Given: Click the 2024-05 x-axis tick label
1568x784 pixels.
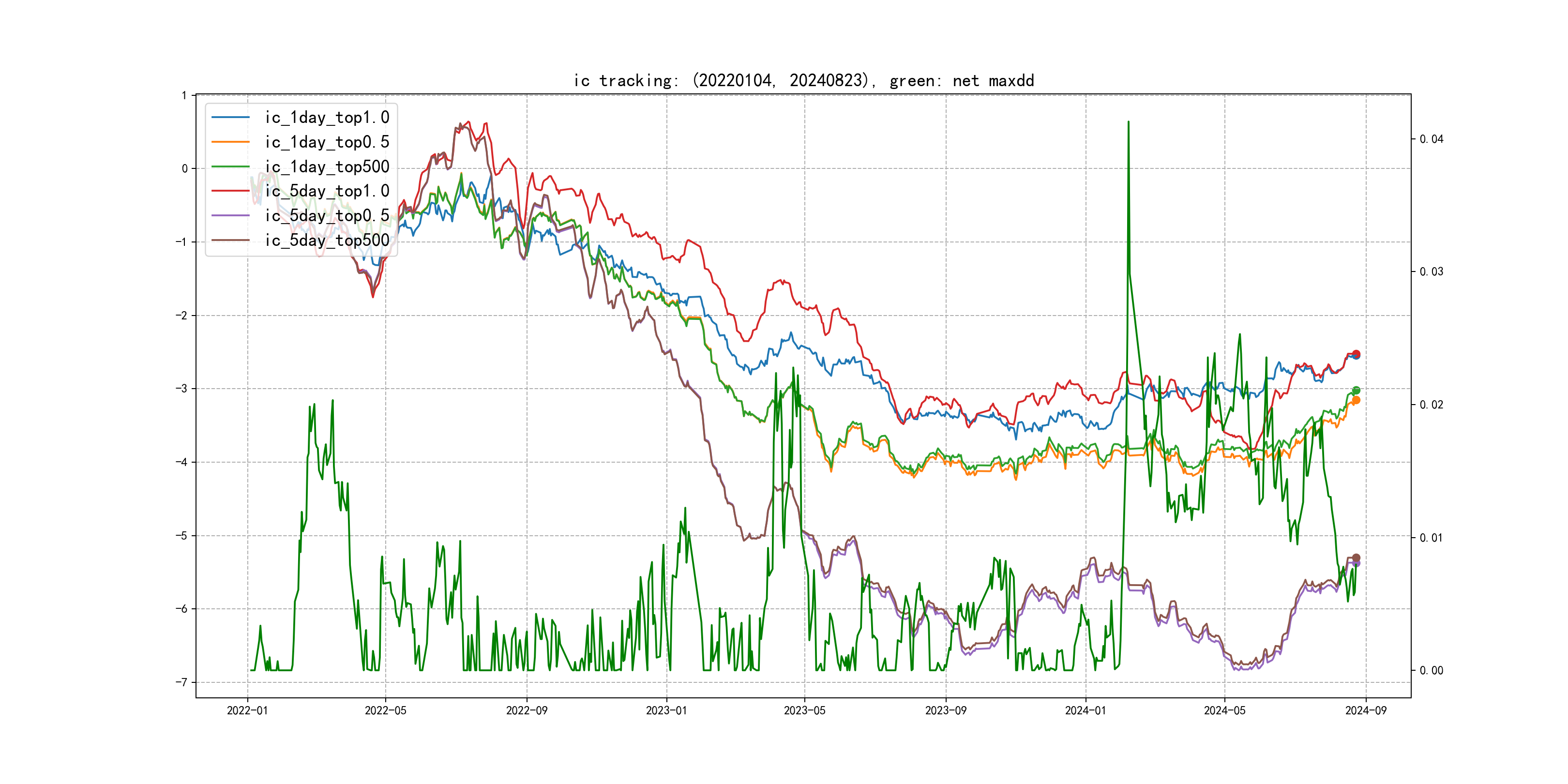Looking at the screenshot, I should coord(1224,710).
